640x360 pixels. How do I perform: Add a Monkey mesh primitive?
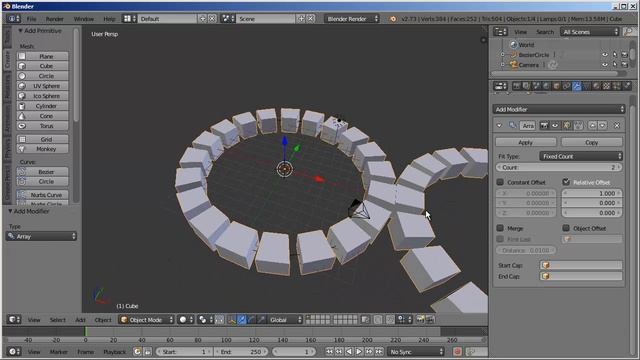click(42, 149)
